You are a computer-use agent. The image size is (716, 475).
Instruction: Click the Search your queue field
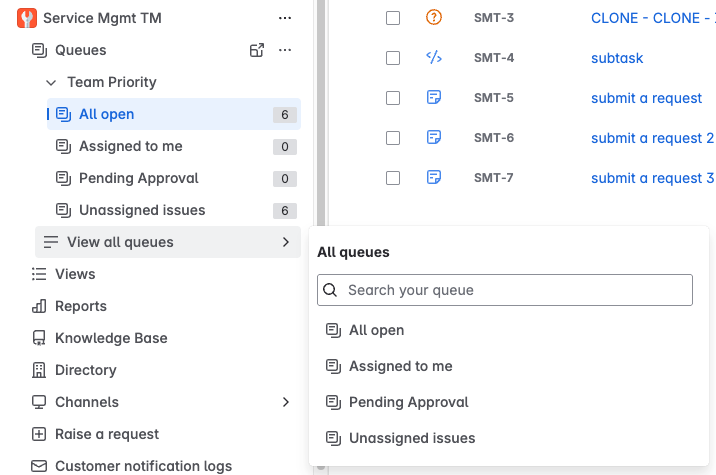[x=505, y=290]
